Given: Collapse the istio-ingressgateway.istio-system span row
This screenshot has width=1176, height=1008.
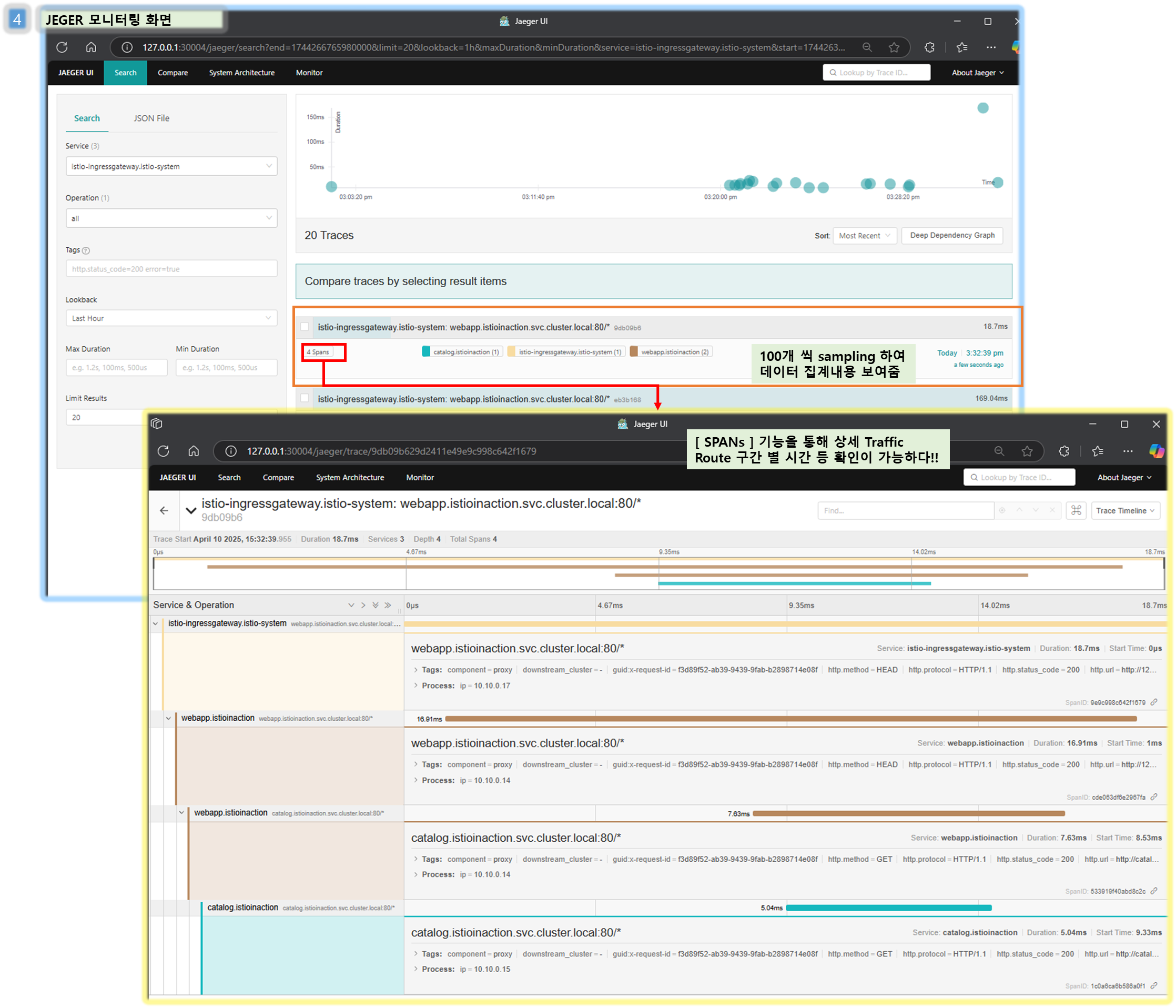Looking at the screenshot, I should pos(156,623).
